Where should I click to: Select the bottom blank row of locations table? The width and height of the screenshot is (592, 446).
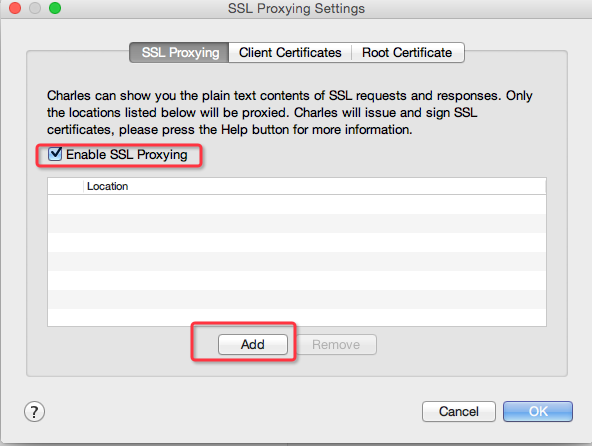297,318
